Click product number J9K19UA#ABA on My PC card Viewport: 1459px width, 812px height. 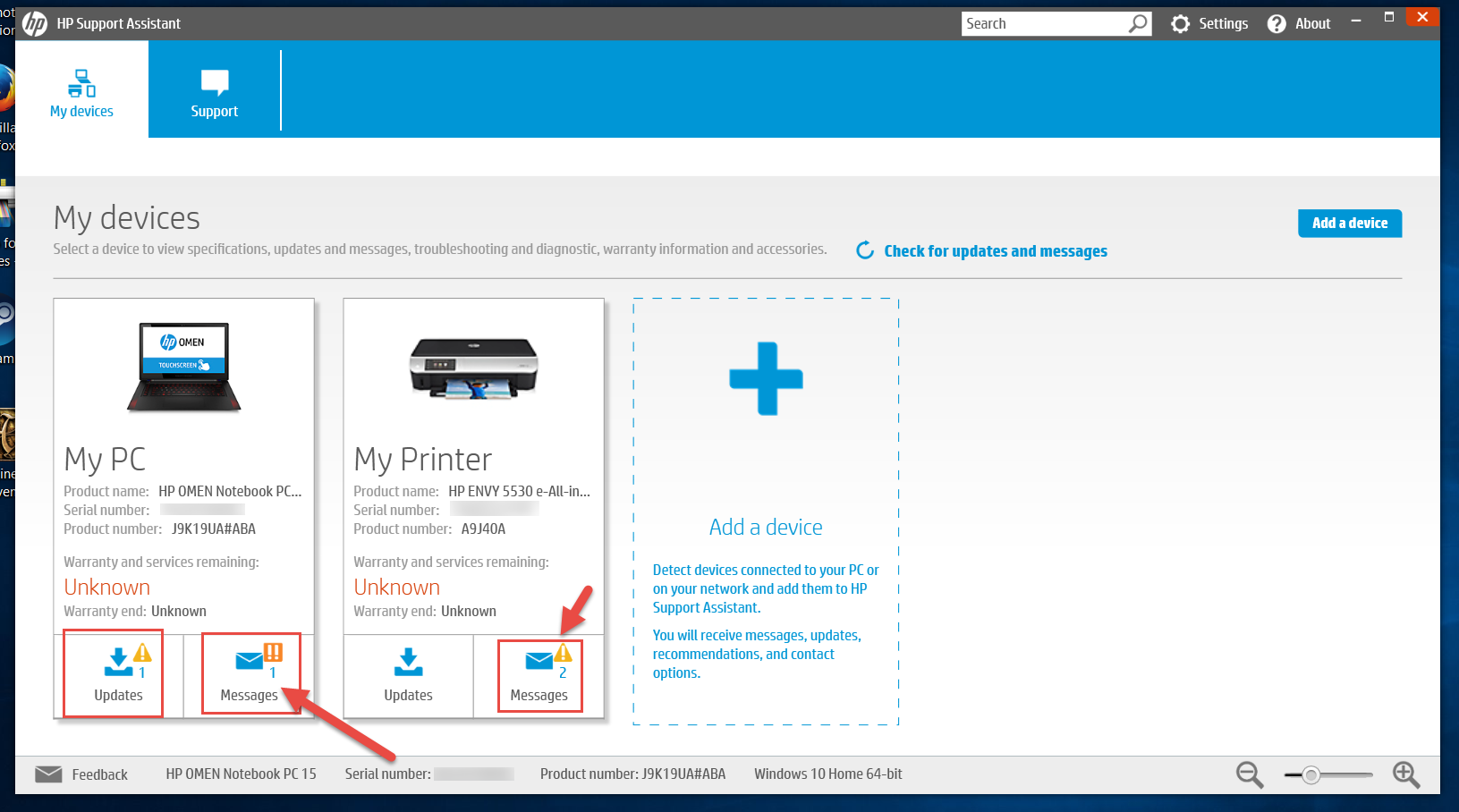coord(214,529)
